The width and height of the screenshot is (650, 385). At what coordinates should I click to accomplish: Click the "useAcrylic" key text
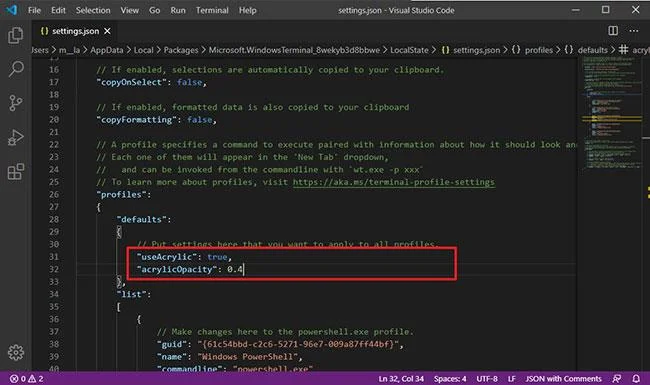167,257
